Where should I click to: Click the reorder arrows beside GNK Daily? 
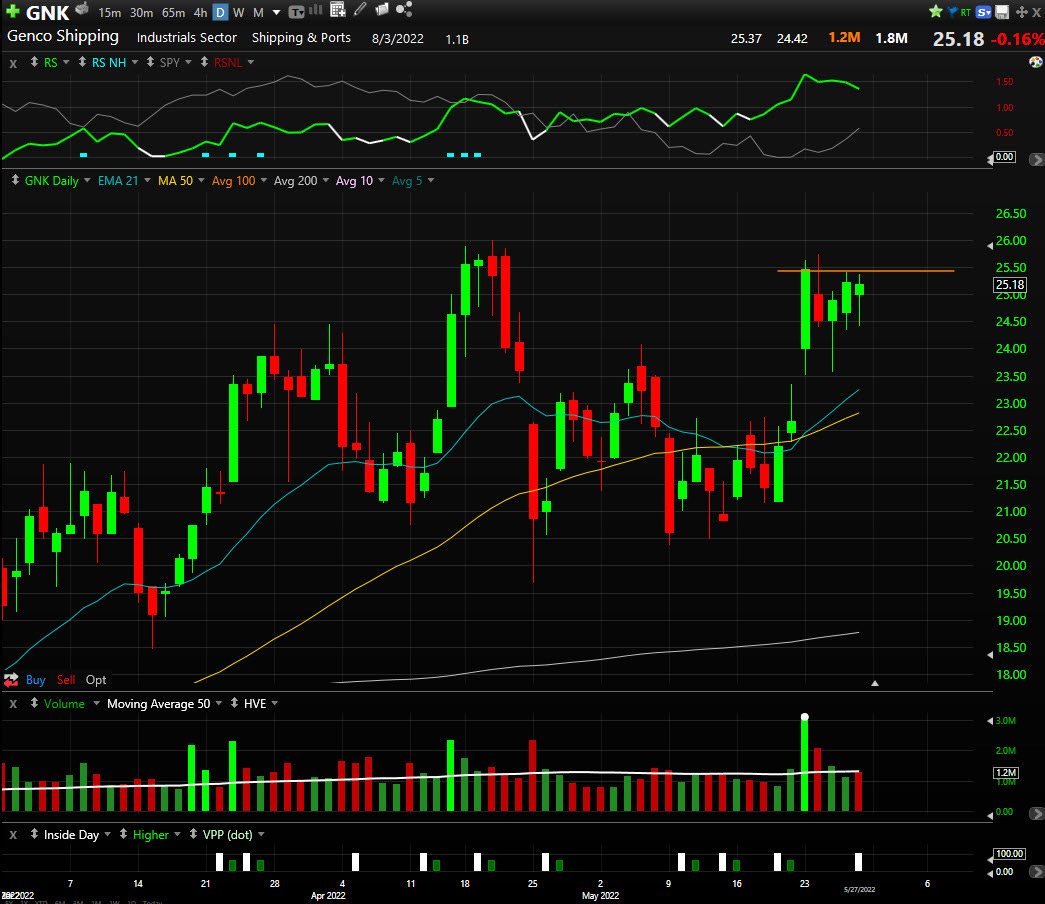[x=15, y=180]
